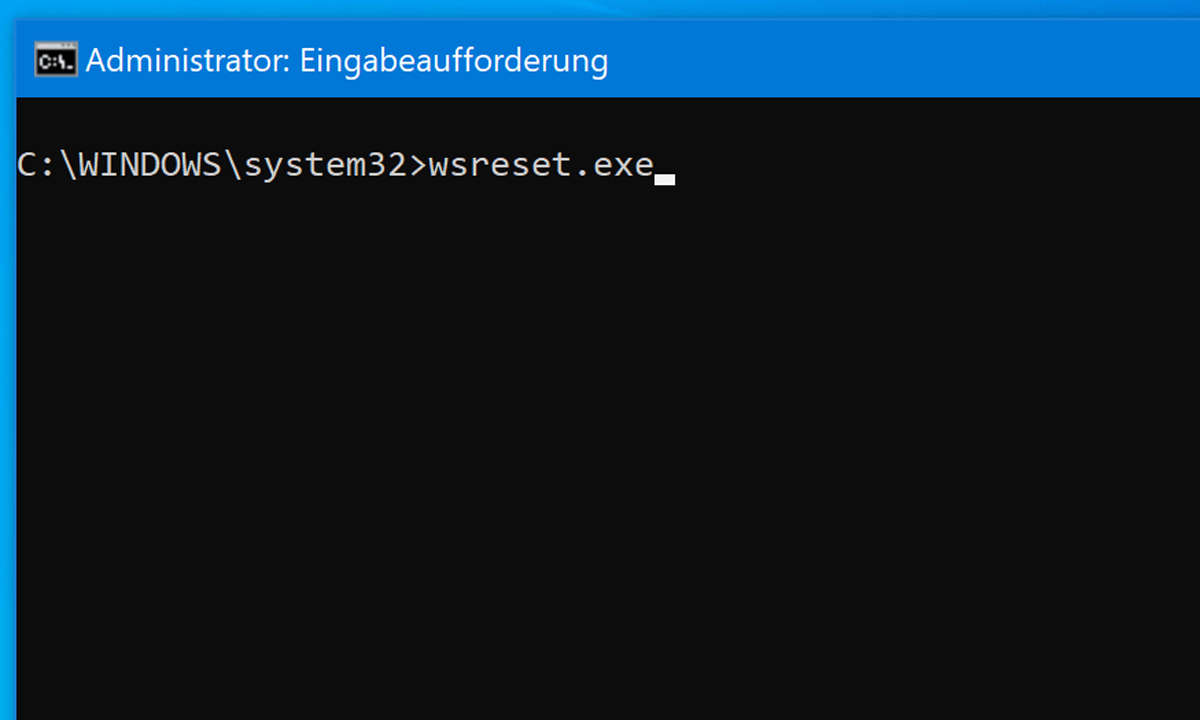Click the "WINDOWS" folder name in the prompt
1200x720 pixels.
pyautogui.click(x=149, y=166)
